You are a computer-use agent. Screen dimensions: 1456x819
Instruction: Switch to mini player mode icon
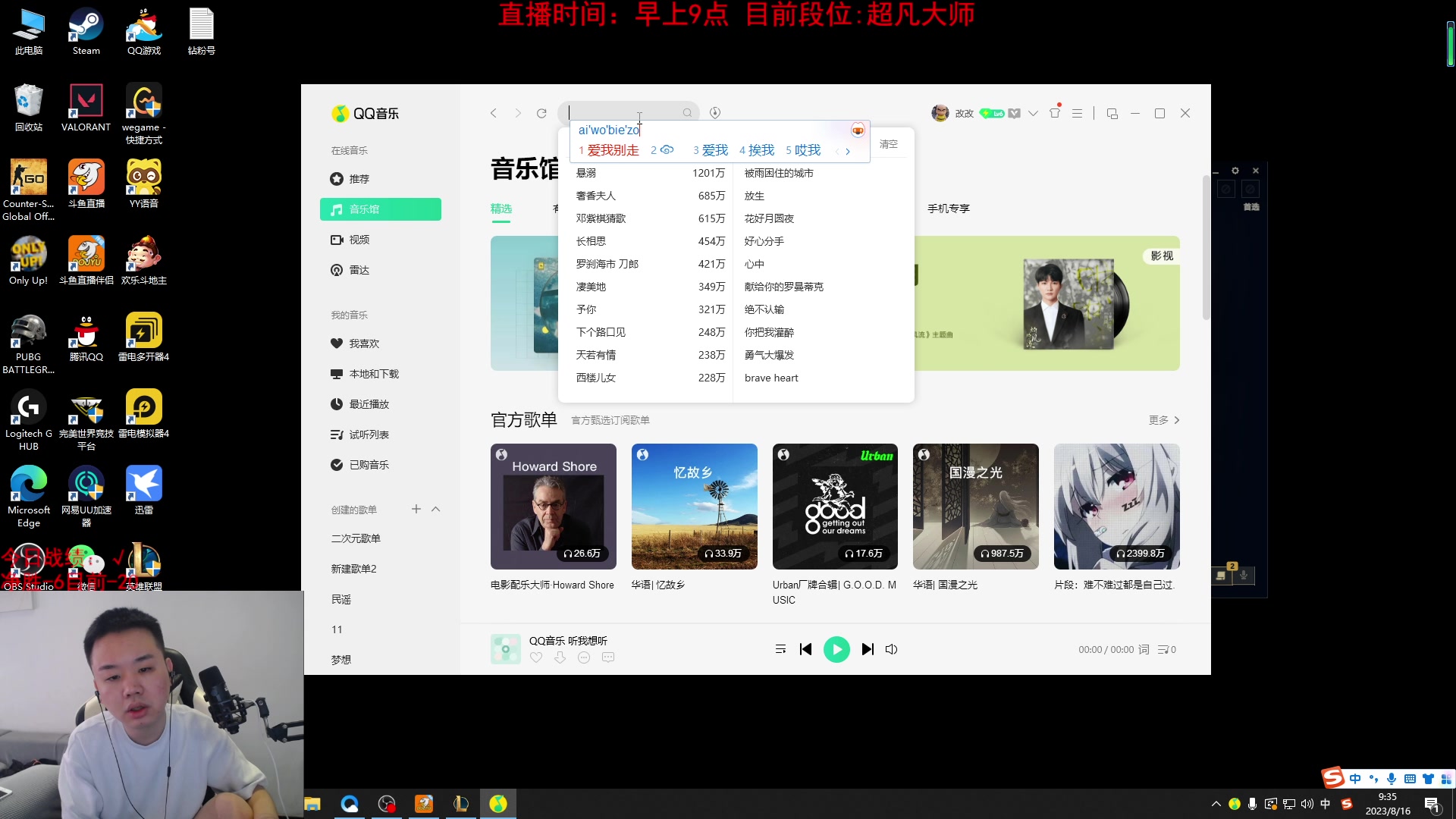(x=1112, y=113)
